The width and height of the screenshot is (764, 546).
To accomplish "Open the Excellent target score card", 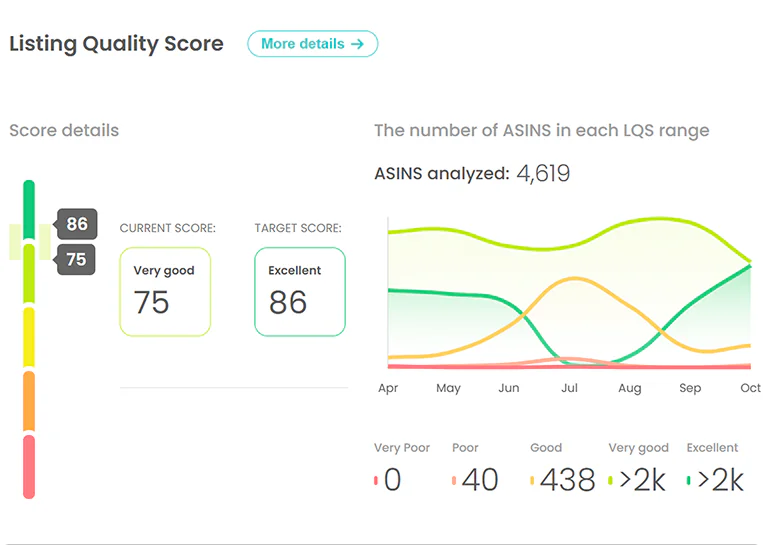I will (300, 291).
